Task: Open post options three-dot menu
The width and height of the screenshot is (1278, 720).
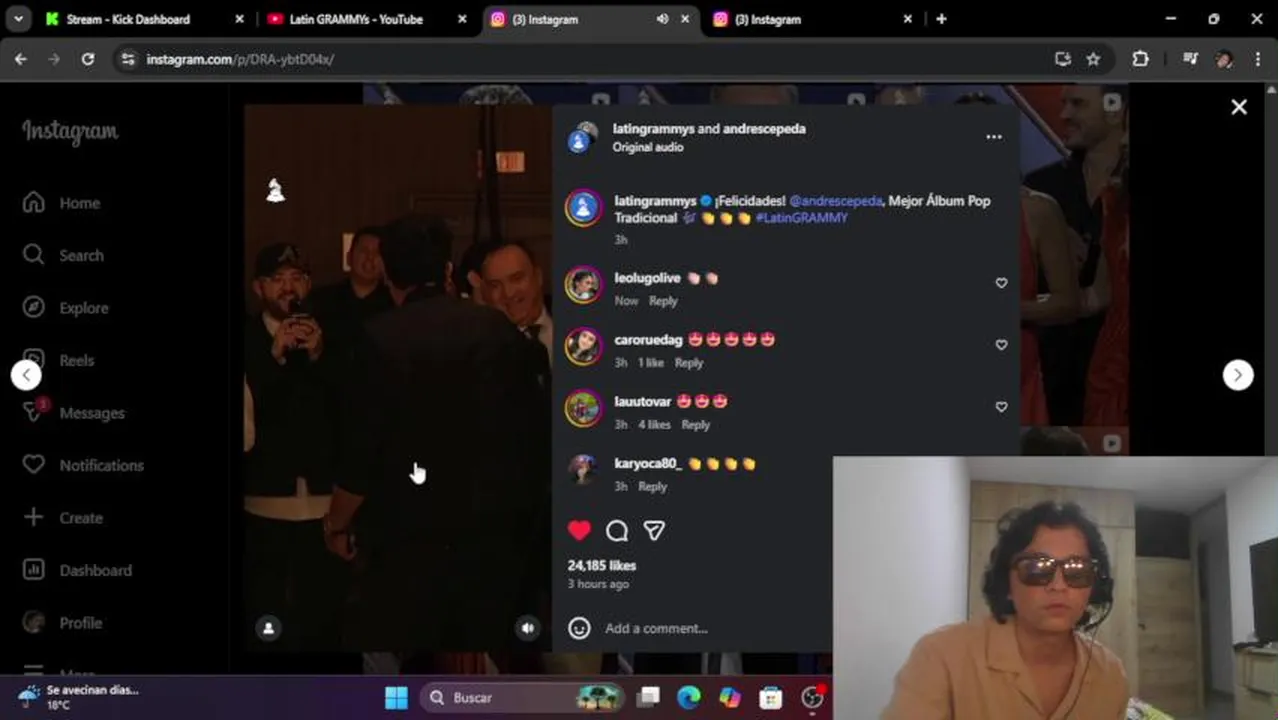Action: click(993, 137)
